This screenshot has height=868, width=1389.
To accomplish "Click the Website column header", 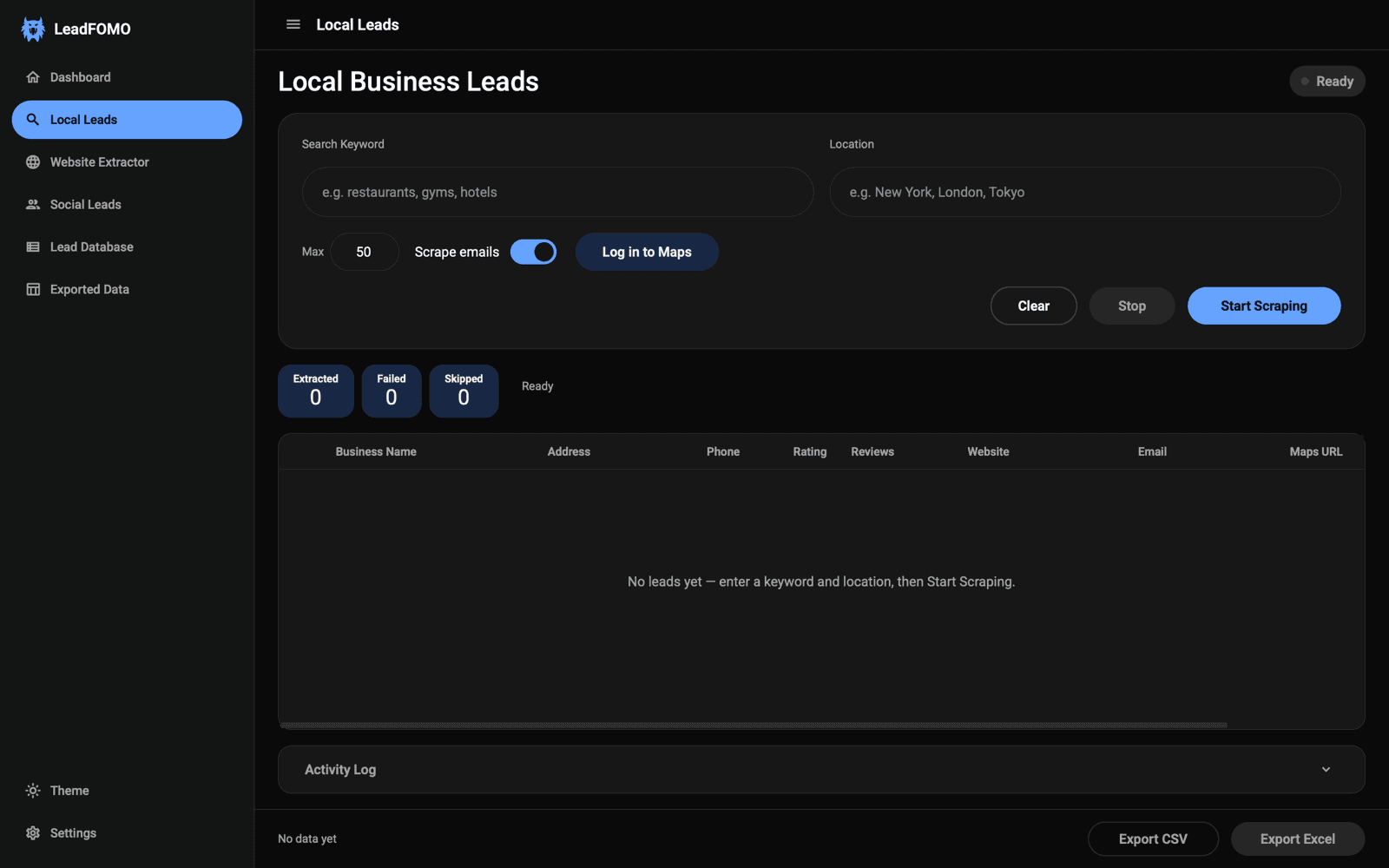I will [988, 452].
